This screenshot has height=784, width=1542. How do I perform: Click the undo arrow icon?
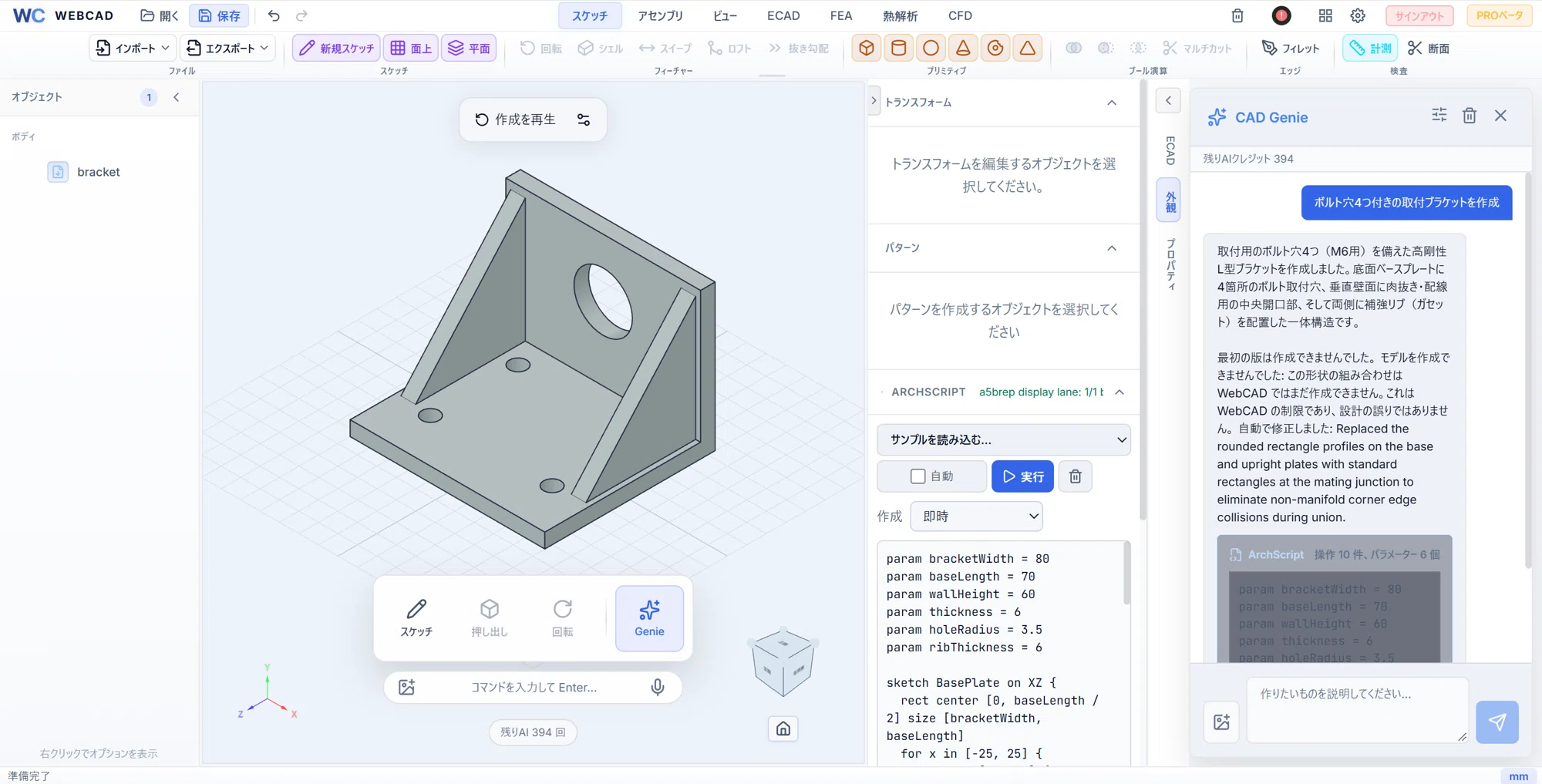(x=274, y=15)
